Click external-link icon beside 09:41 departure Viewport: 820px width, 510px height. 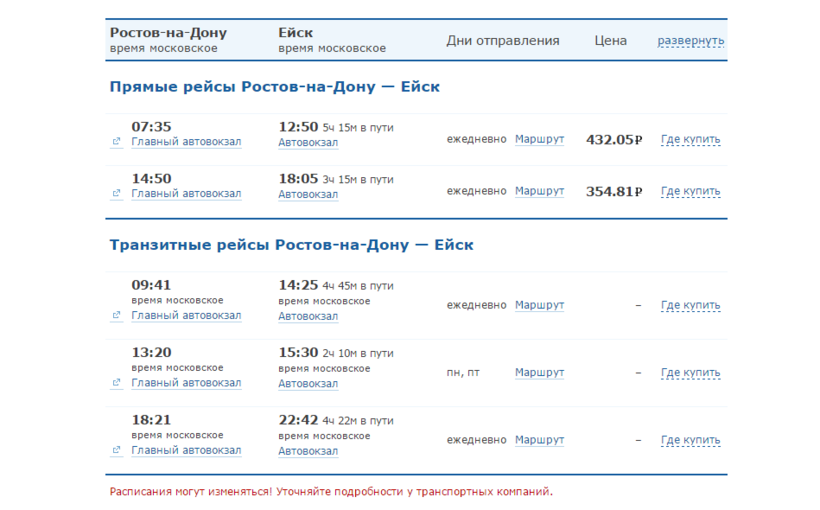(x=116, y=316)
